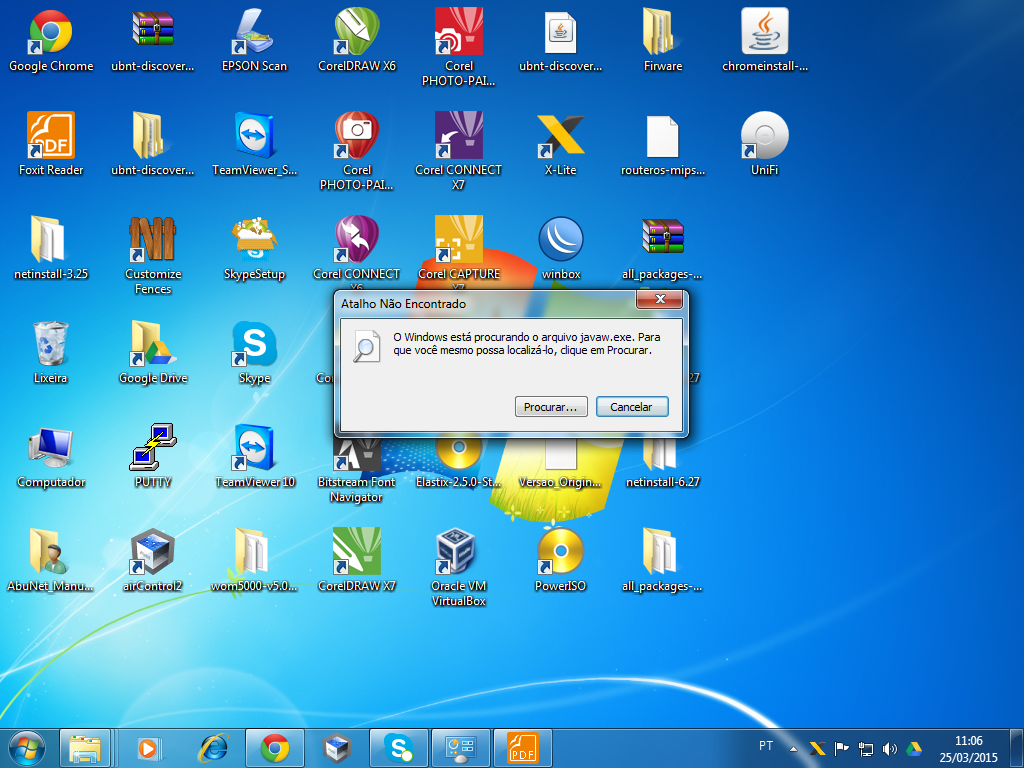The image size is (1024, 768).
Task: Open the PT language indicator
Action: click(x=766, y=746)
